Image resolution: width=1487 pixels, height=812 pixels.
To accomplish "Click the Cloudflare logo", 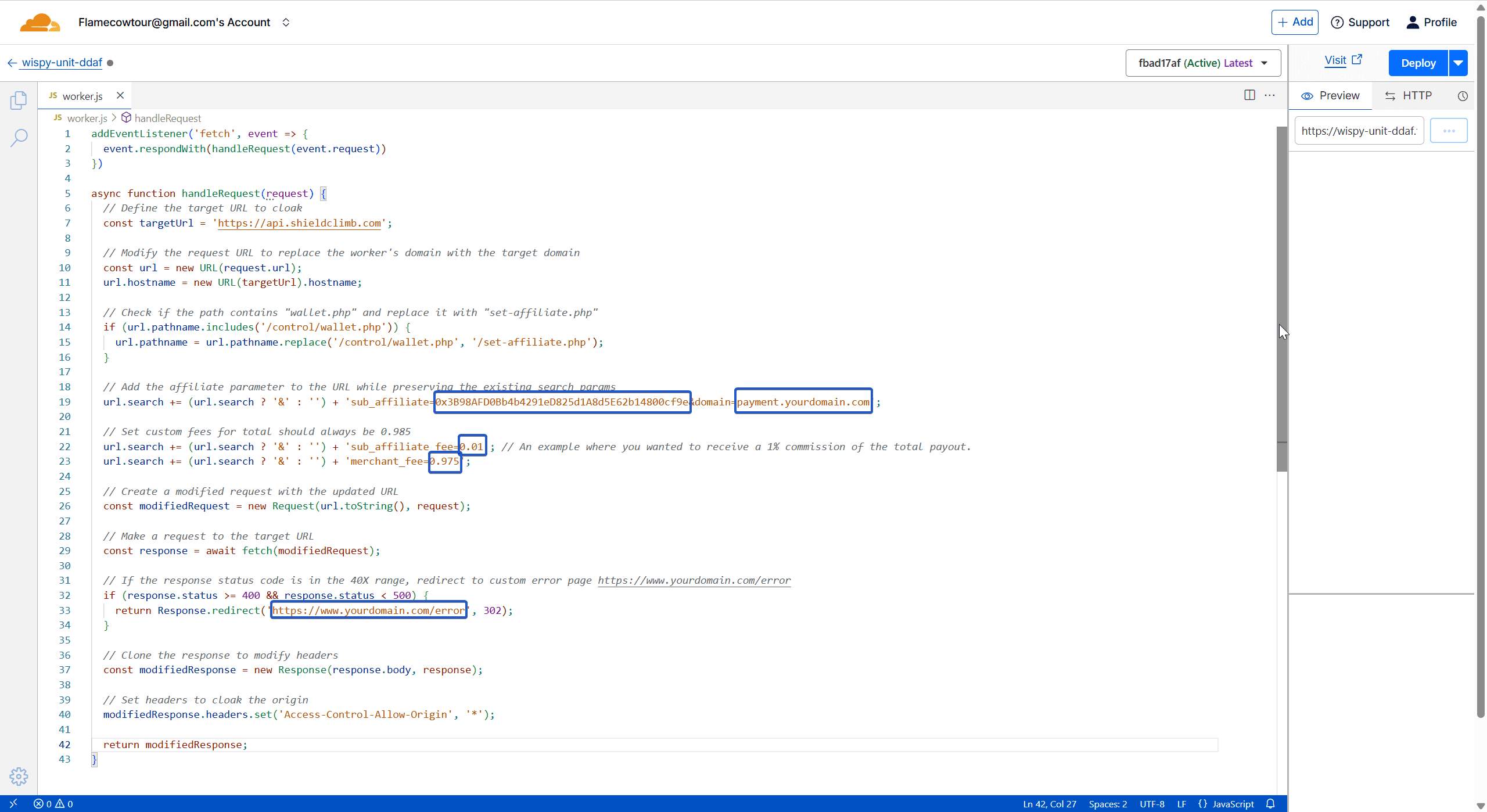I will tap(39, 23).
